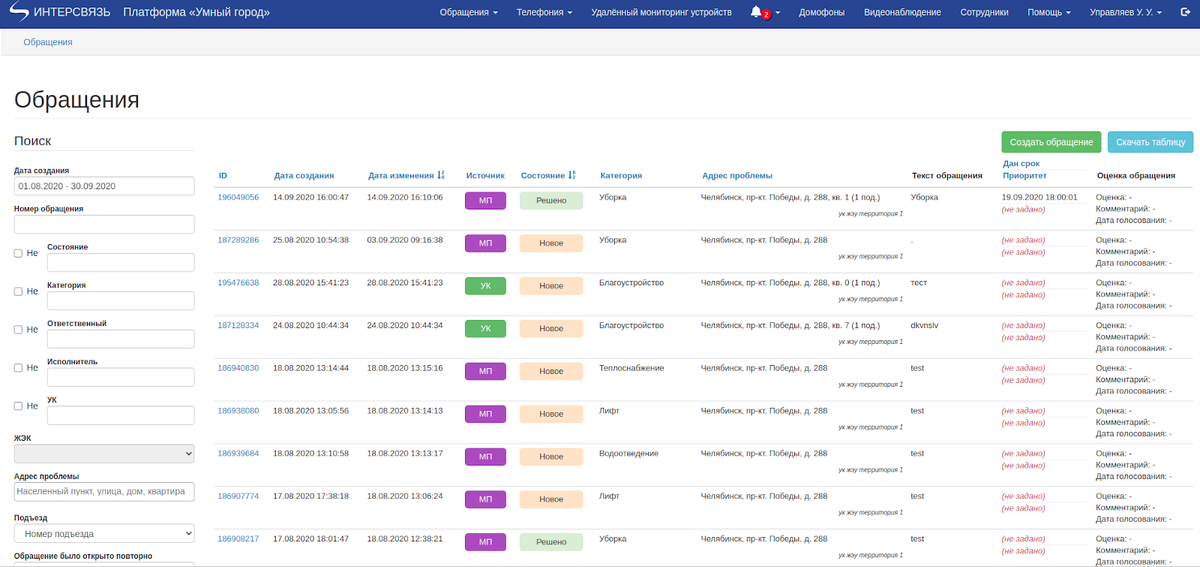Image resolution: width=1200 pixels, height=567 pixels.
Task: Go to Домофоны section
Action: pyautogui.click(x=822, y=13)
